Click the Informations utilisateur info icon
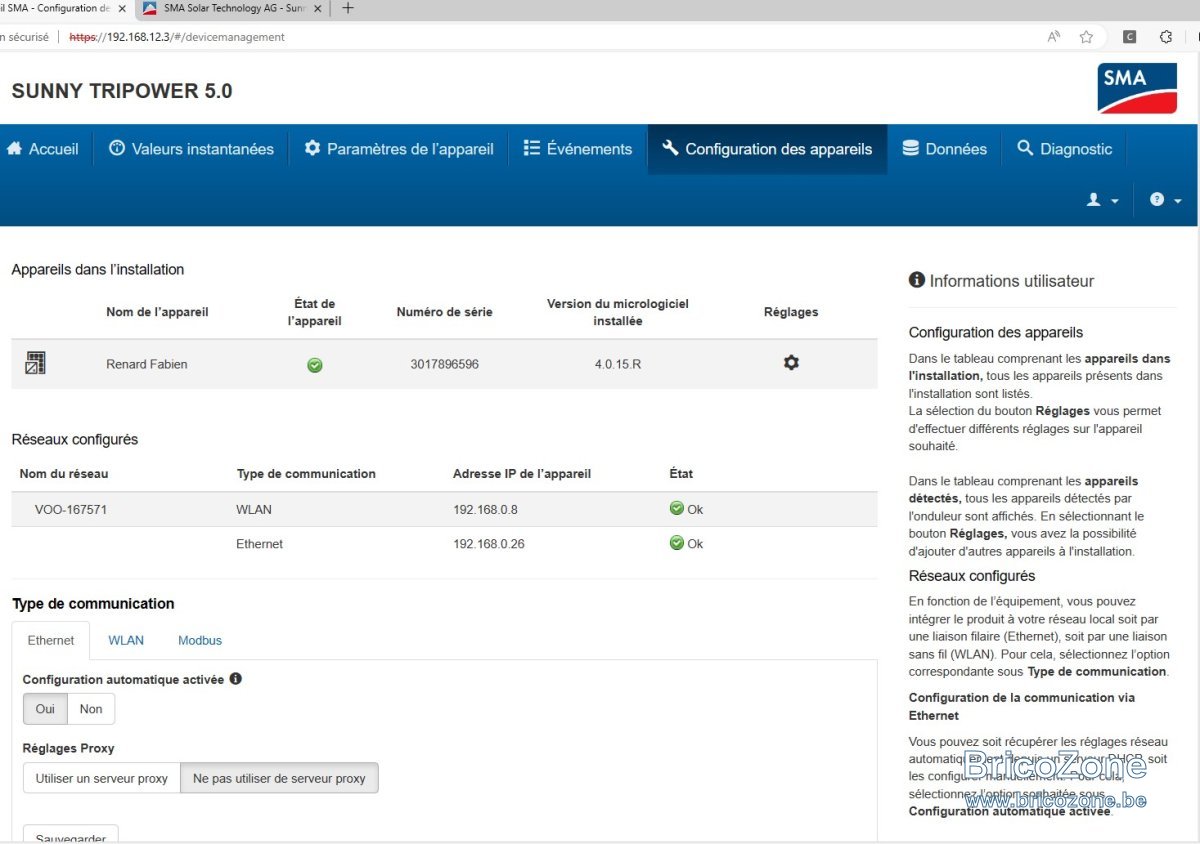The height and width of the screenshot is (844, 1200). (917, 281)
